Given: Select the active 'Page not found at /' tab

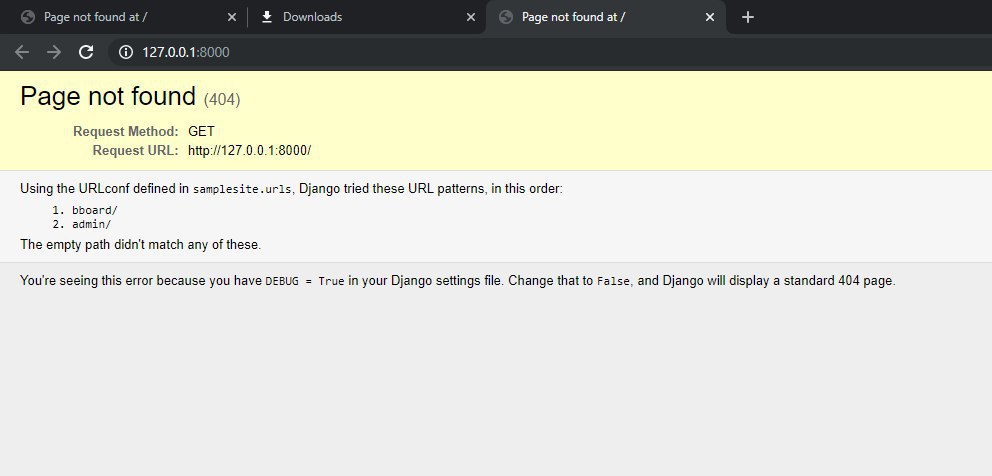Looking at the screenshot, I should pos(606,17).
